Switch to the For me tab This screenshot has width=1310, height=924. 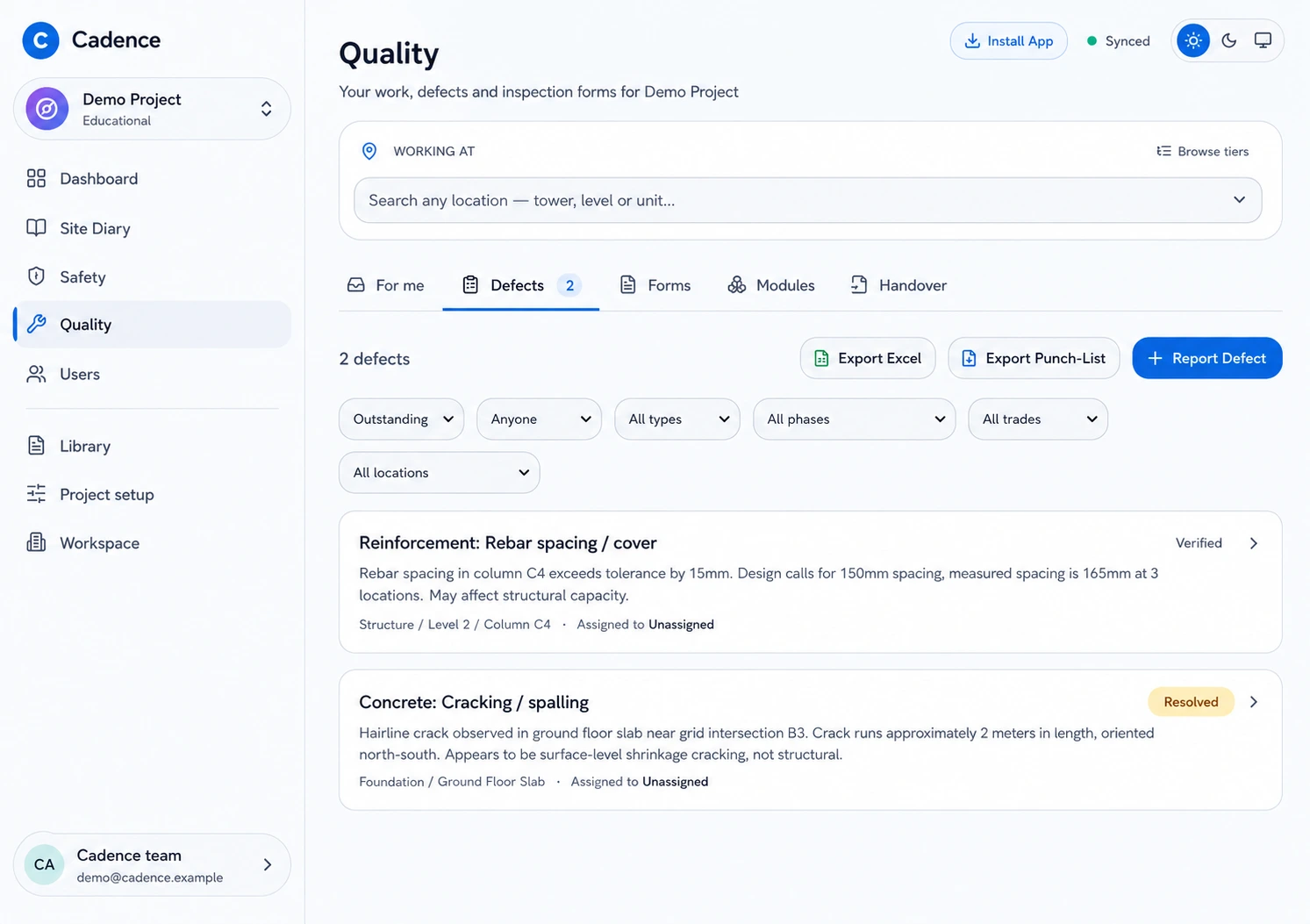coord(386,285)
